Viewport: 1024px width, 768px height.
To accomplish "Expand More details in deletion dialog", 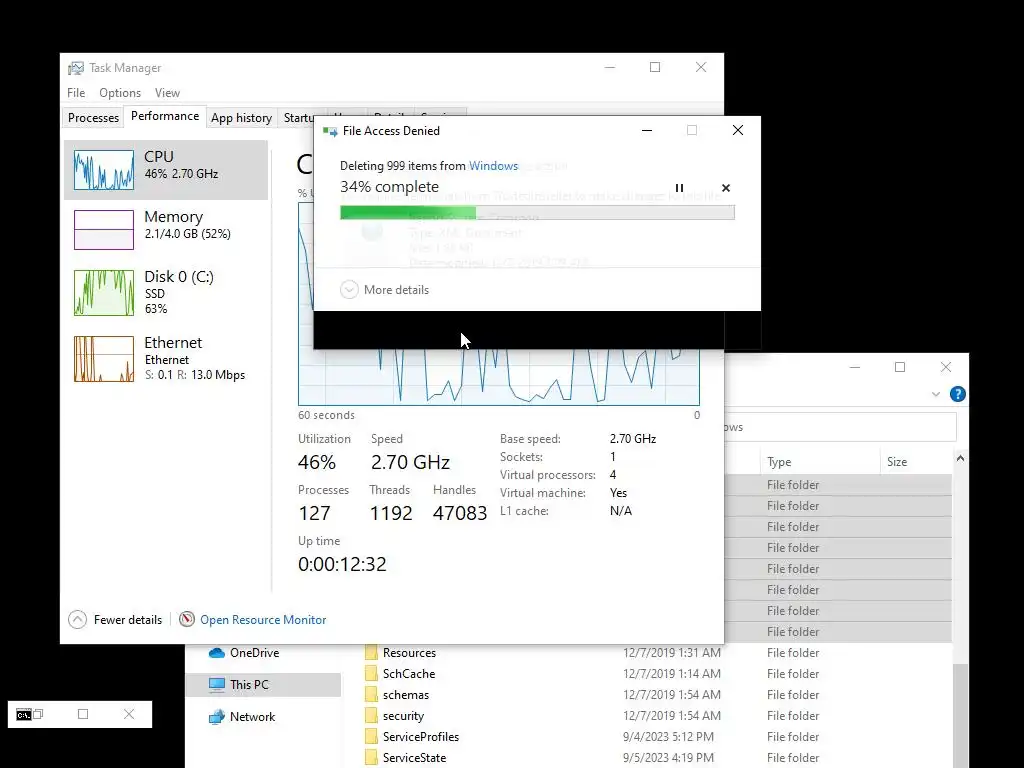I will [x=385, y=290].
